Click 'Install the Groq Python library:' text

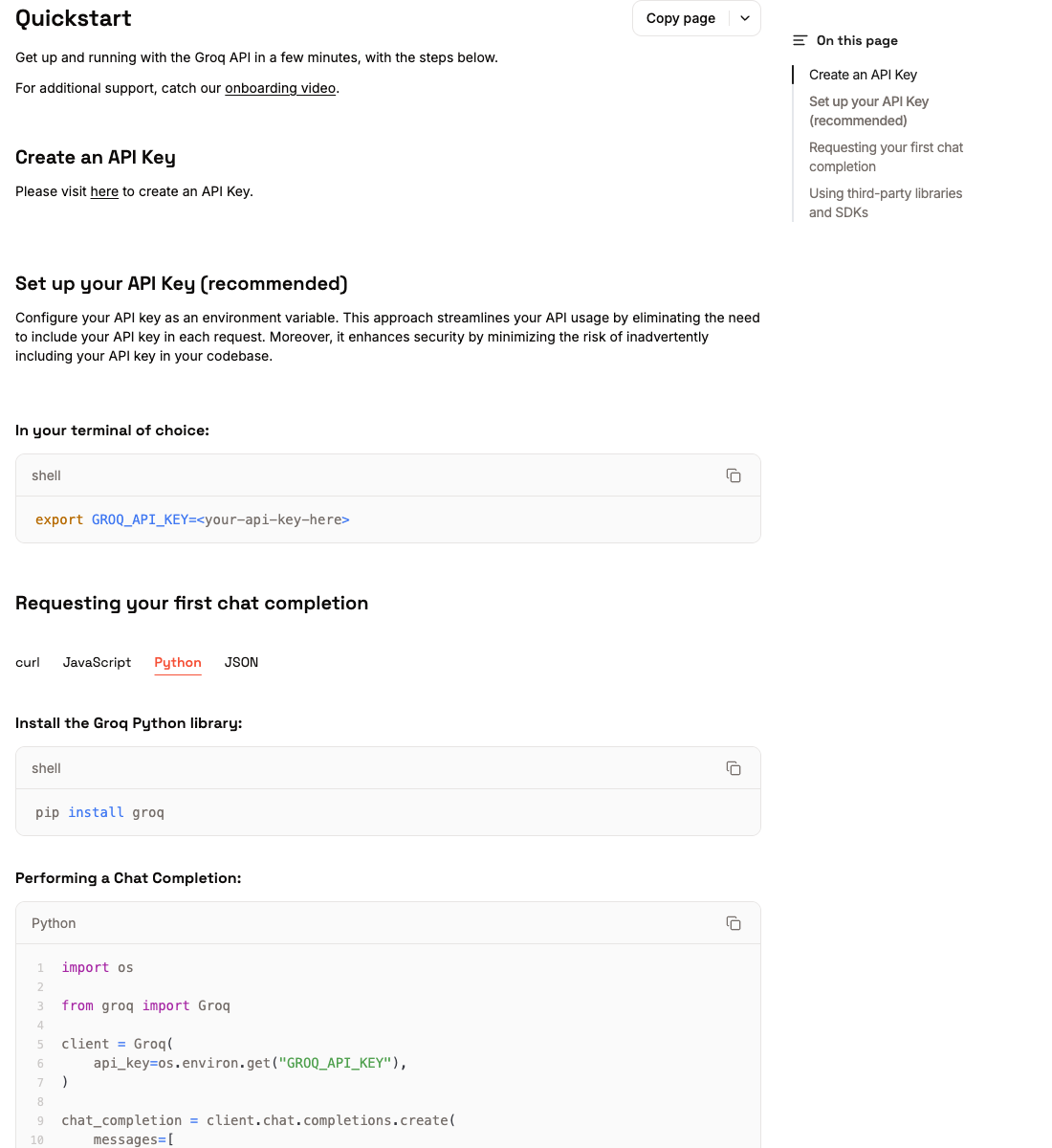coord(129,723)
